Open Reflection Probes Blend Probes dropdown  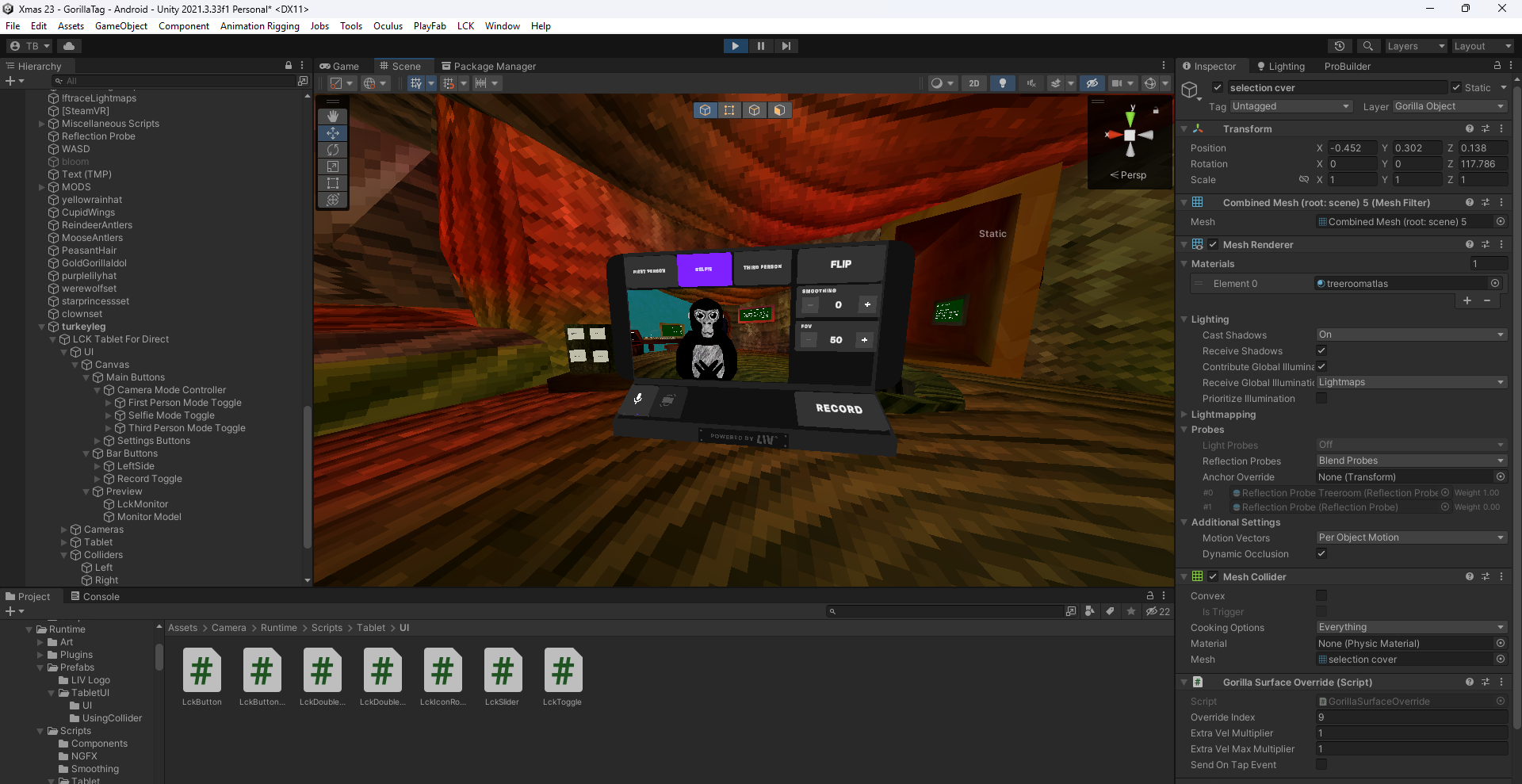1411,461
